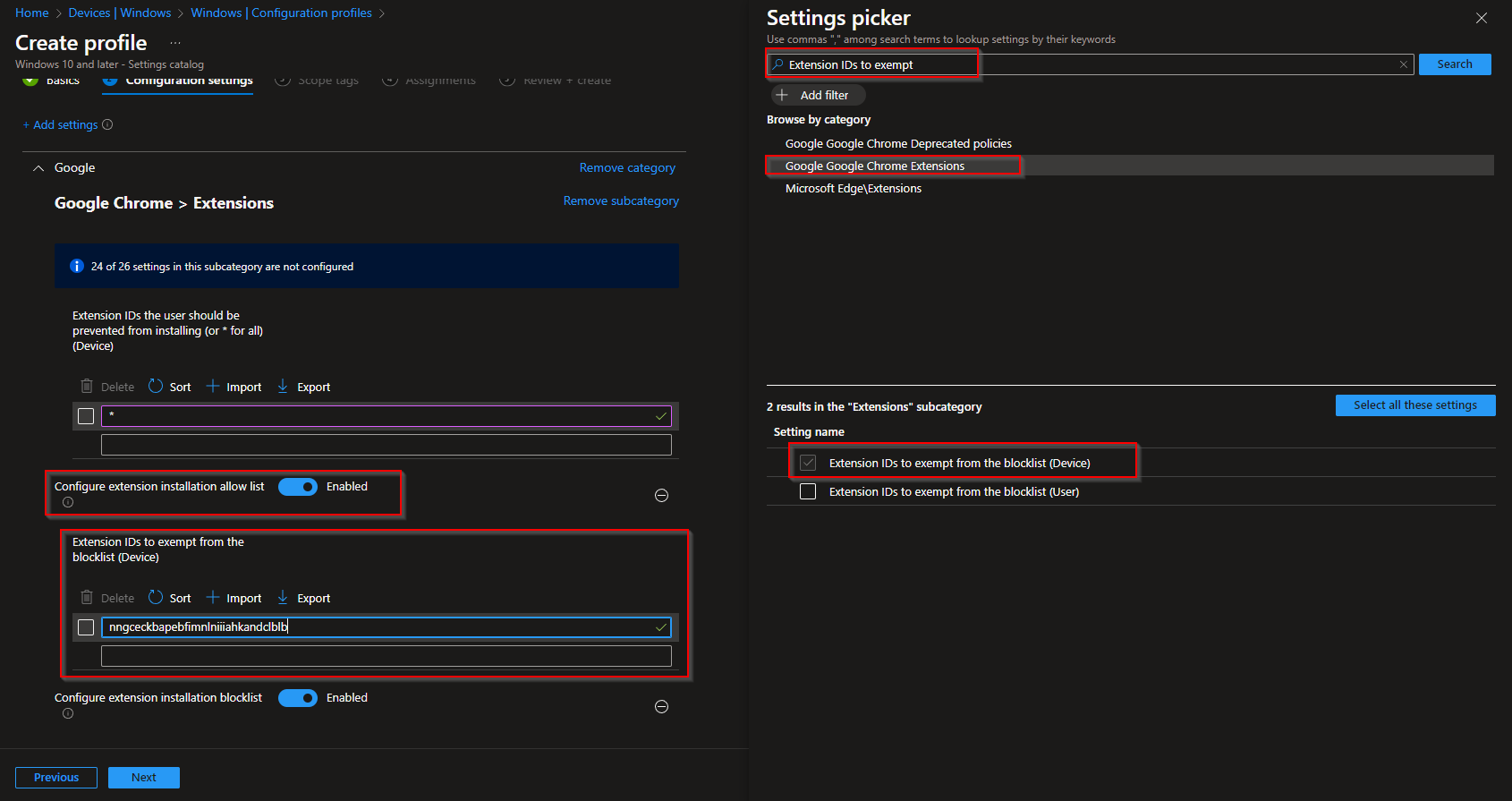Click the Previous button
The width and height of the screenshot is (1512, 801).
[x=56, y=778]
